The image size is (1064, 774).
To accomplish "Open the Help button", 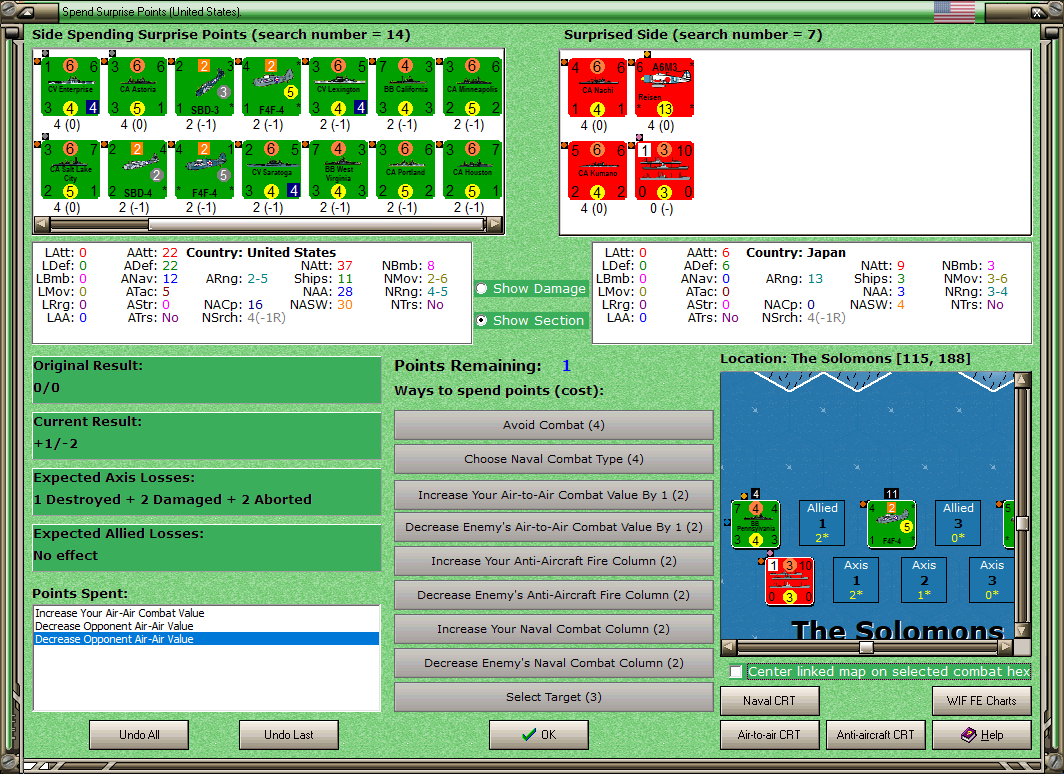I will click(x=982, y=735).
